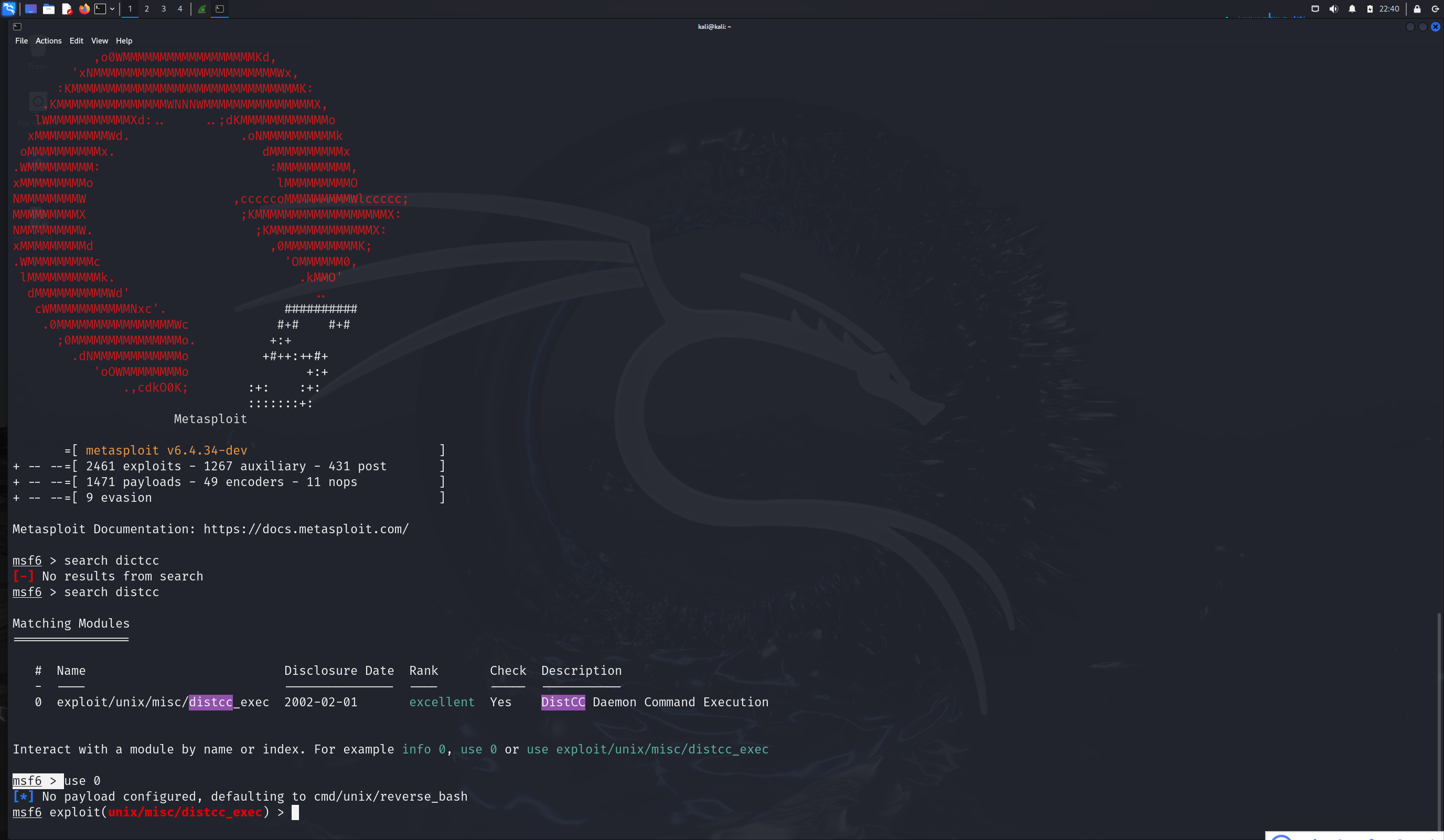Lock the screen with the padlock icon
Screen dimensions: 1444x840
[1417, 8]
